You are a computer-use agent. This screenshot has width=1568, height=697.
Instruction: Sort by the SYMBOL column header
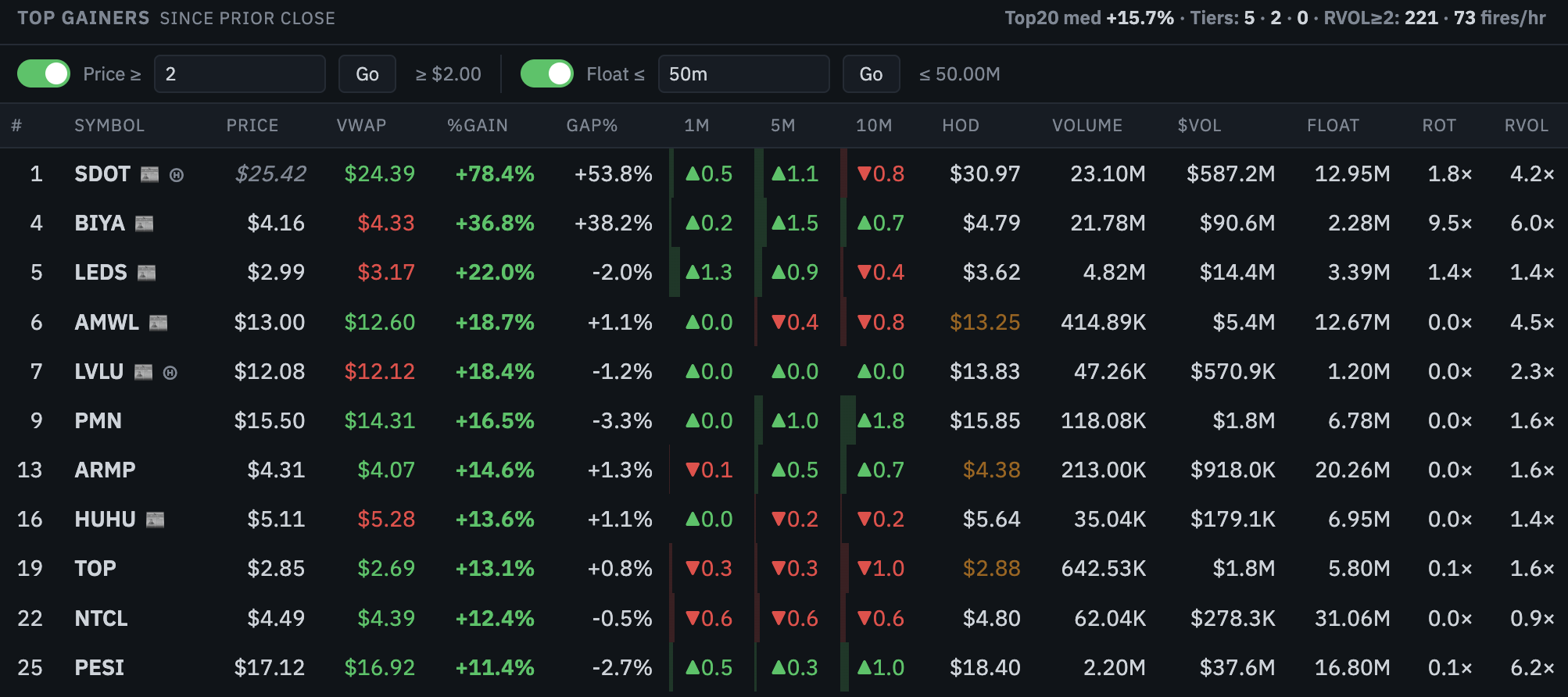[109, 126]
